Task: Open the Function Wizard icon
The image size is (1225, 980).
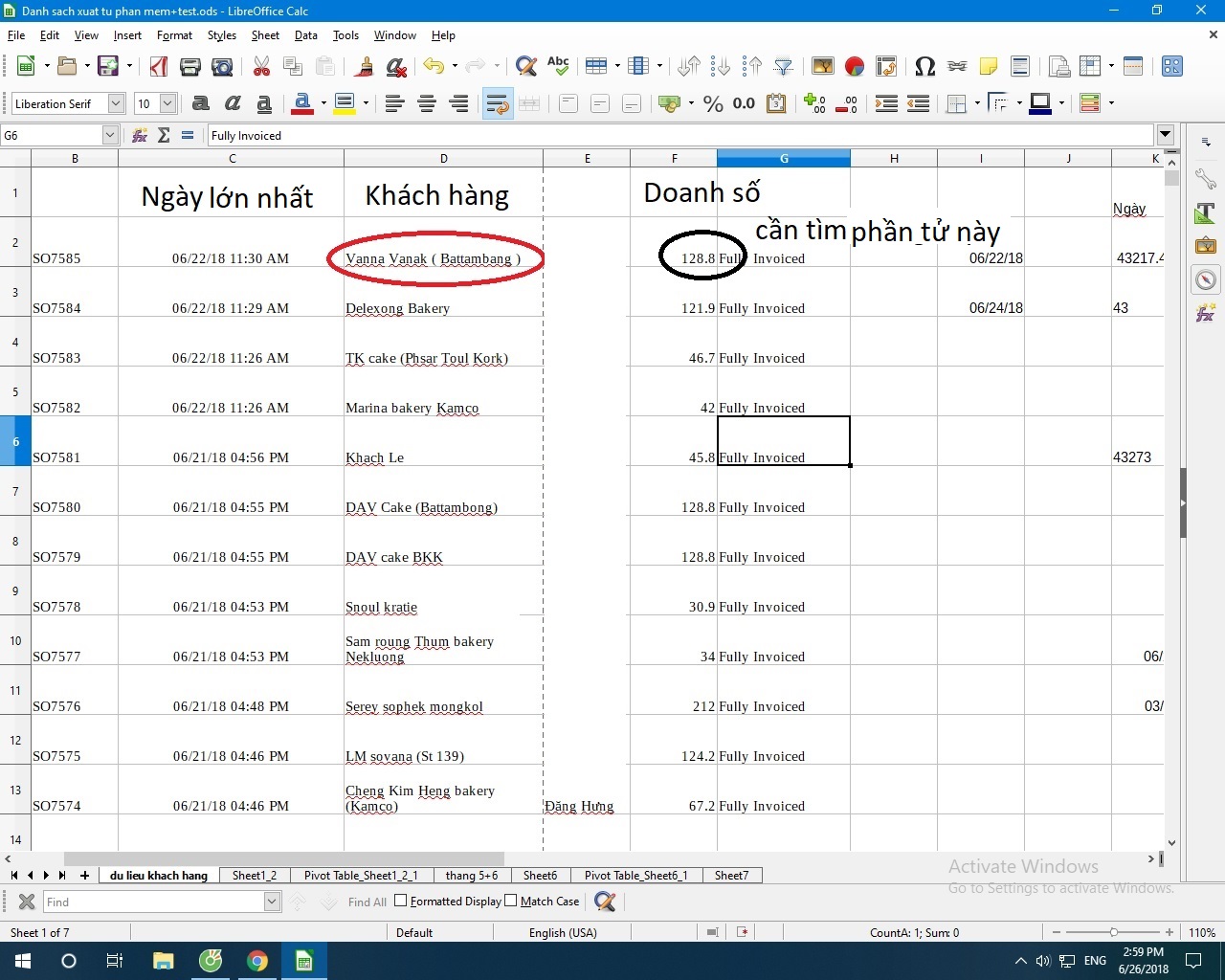Action: pyautogui.click(x=140, y=136)
